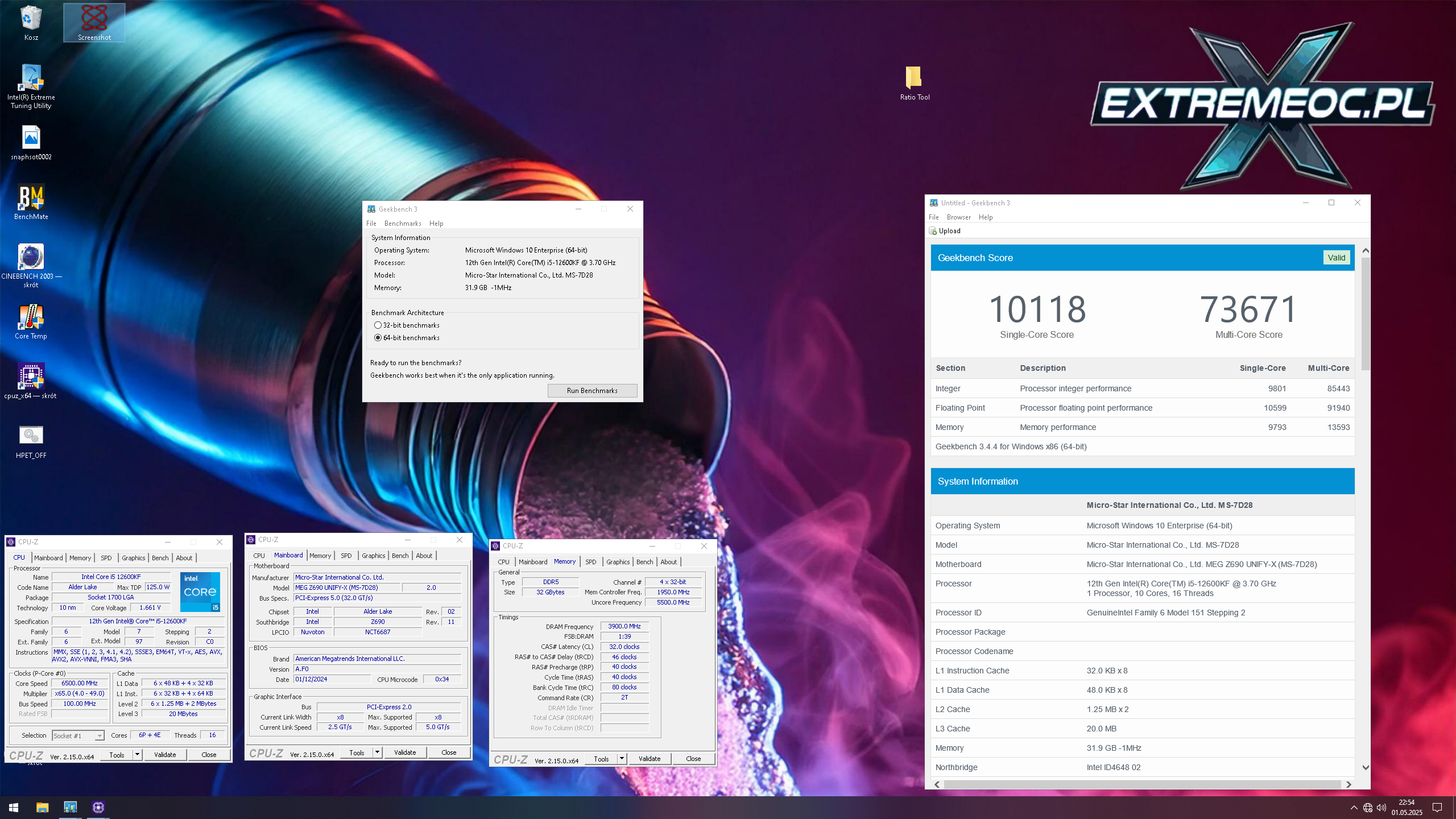Click the Geekbench 3 dialog title icon
The height and width of the screenshot is (819, 1456).
click(x=371, y=209)
